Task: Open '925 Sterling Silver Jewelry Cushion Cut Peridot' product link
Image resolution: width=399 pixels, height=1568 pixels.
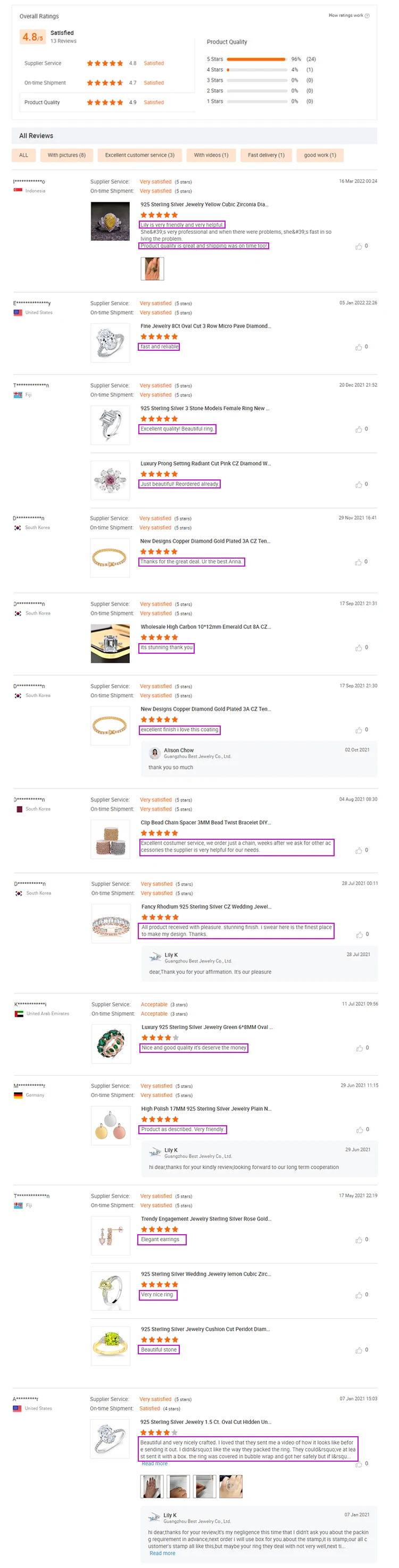Action: click(x=206, y=1329)
